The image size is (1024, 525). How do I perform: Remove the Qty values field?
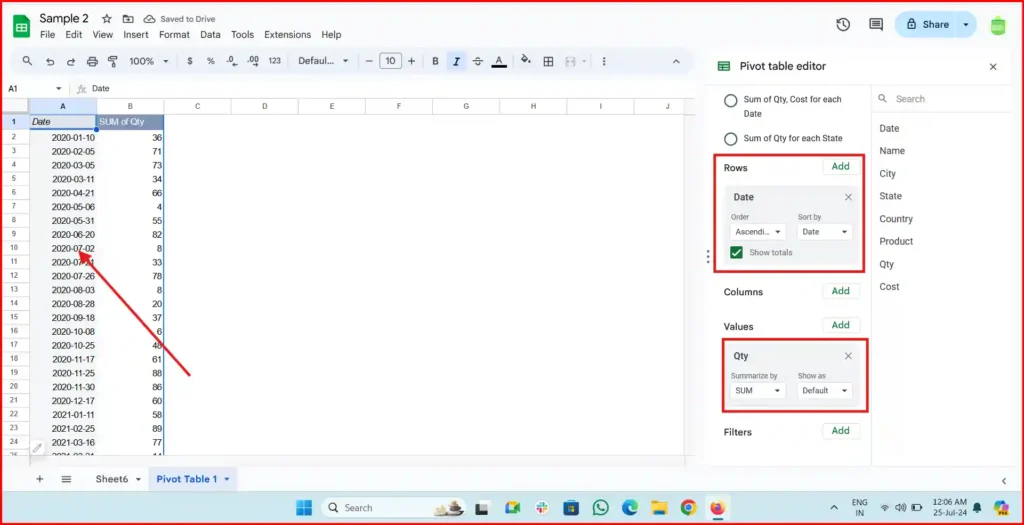pos(848,356)
